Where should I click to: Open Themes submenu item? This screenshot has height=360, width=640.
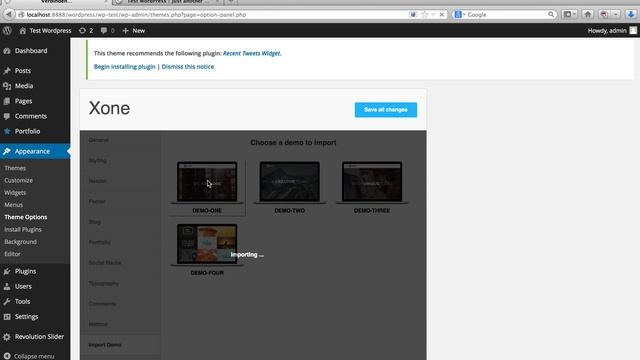point(15,168)
